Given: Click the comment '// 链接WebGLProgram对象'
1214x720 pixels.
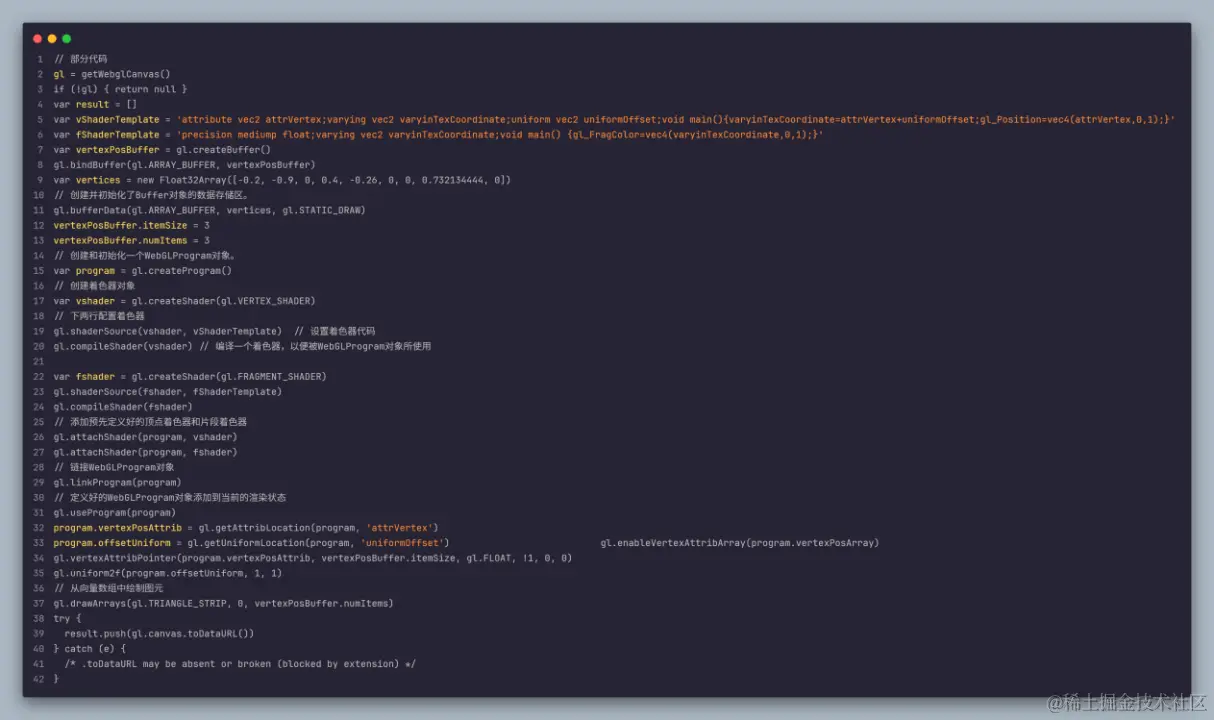Looking at the screenshot, I should point(114,467).
